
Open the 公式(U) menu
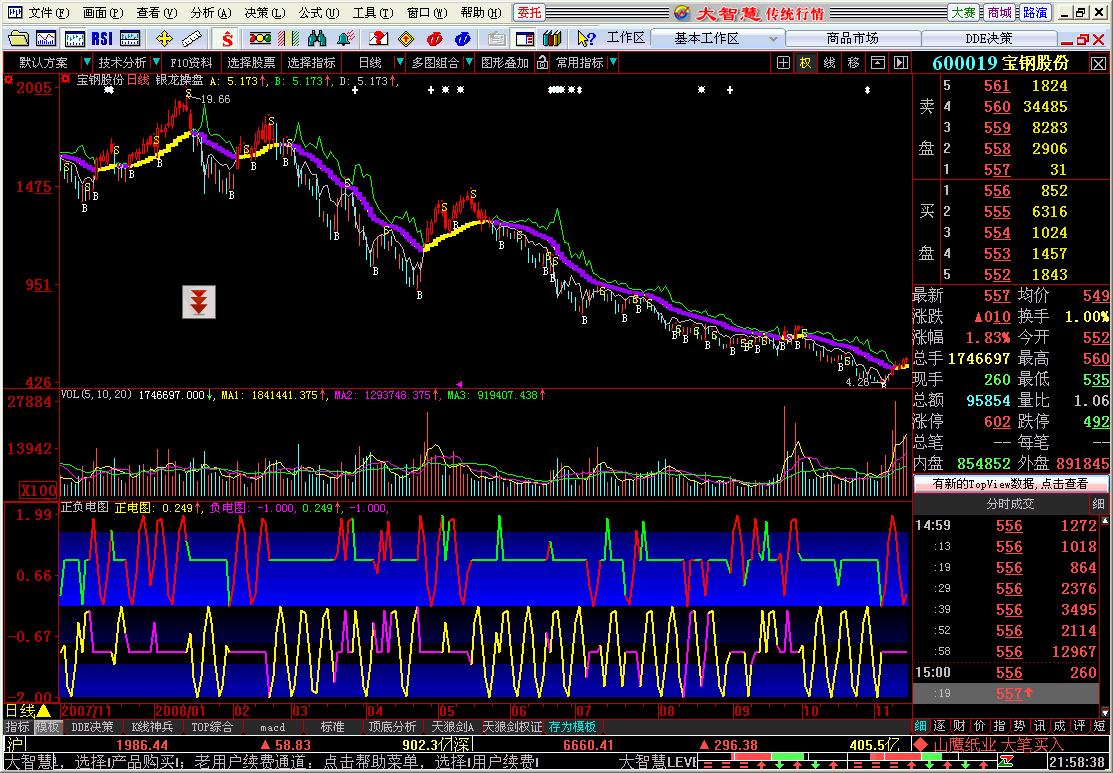tap(319, 13)
